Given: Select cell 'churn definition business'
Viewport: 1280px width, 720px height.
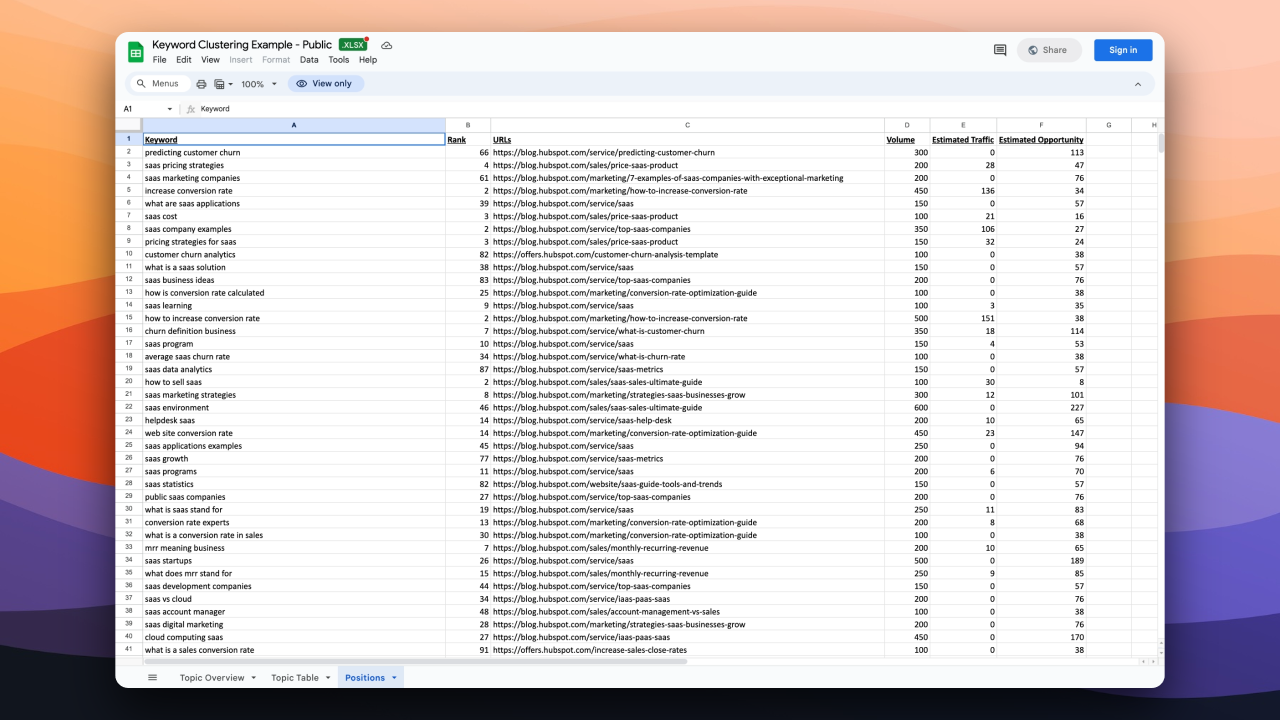Looking at the screenshot, I should [294, 331].
